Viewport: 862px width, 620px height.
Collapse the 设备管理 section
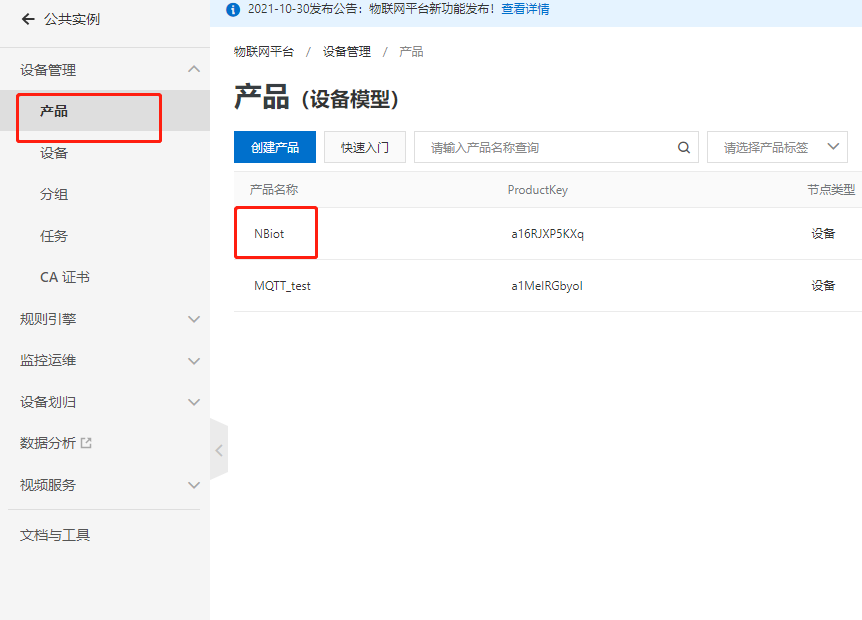point(193,69)
